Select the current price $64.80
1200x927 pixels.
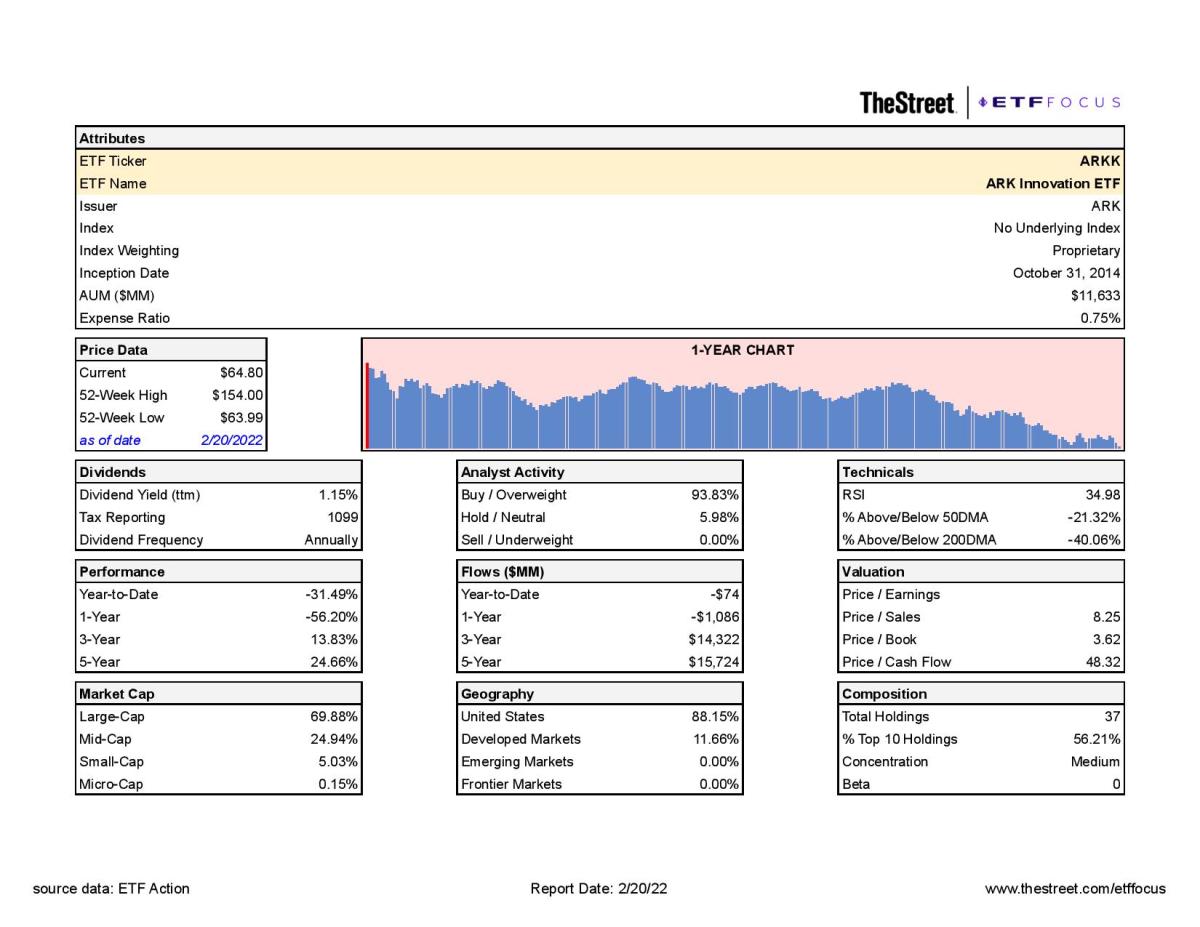[242, 372]
